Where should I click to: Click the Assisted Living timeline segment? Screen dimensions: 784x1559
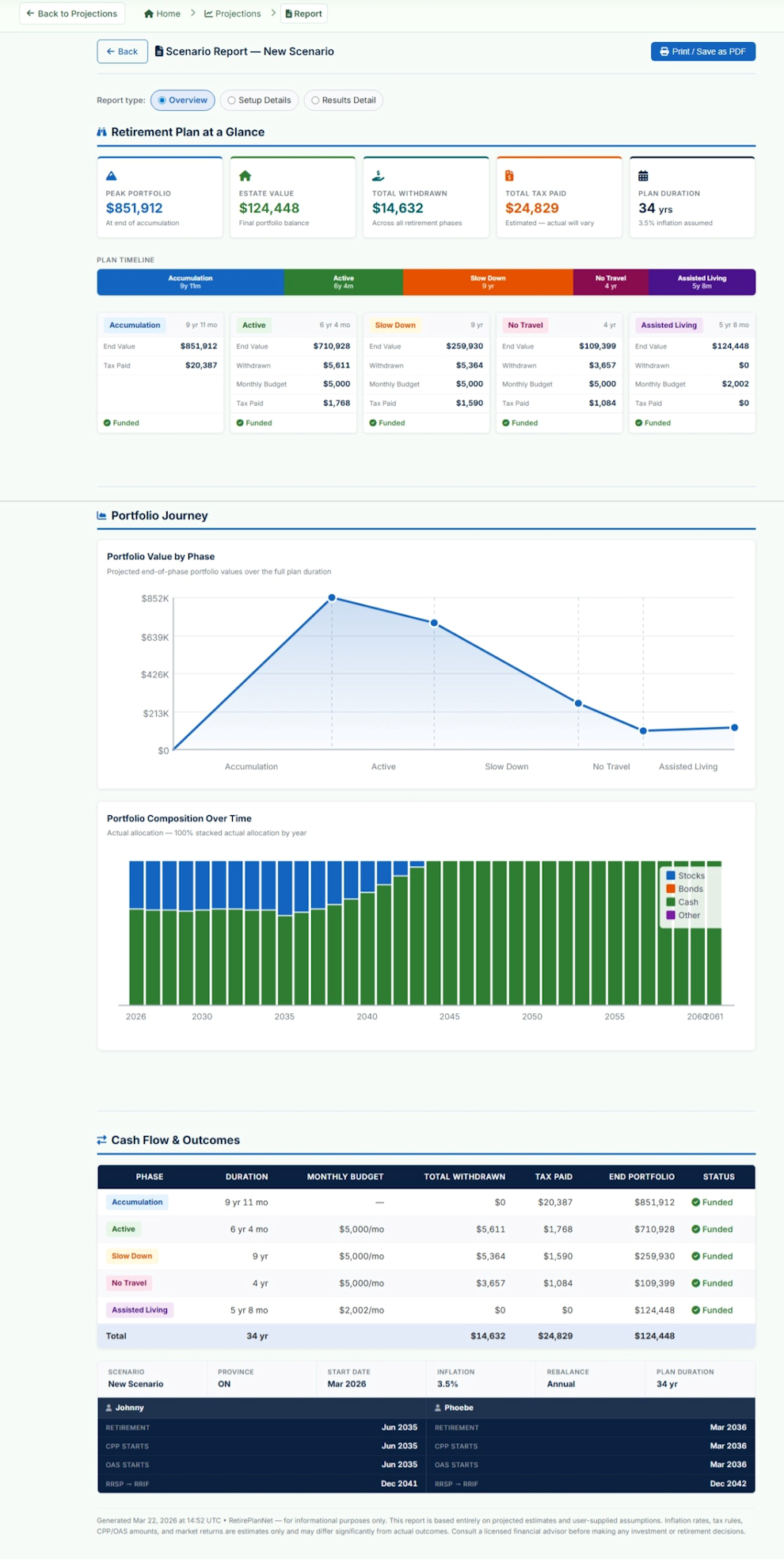pyautogui.click(x=702, y=282)
